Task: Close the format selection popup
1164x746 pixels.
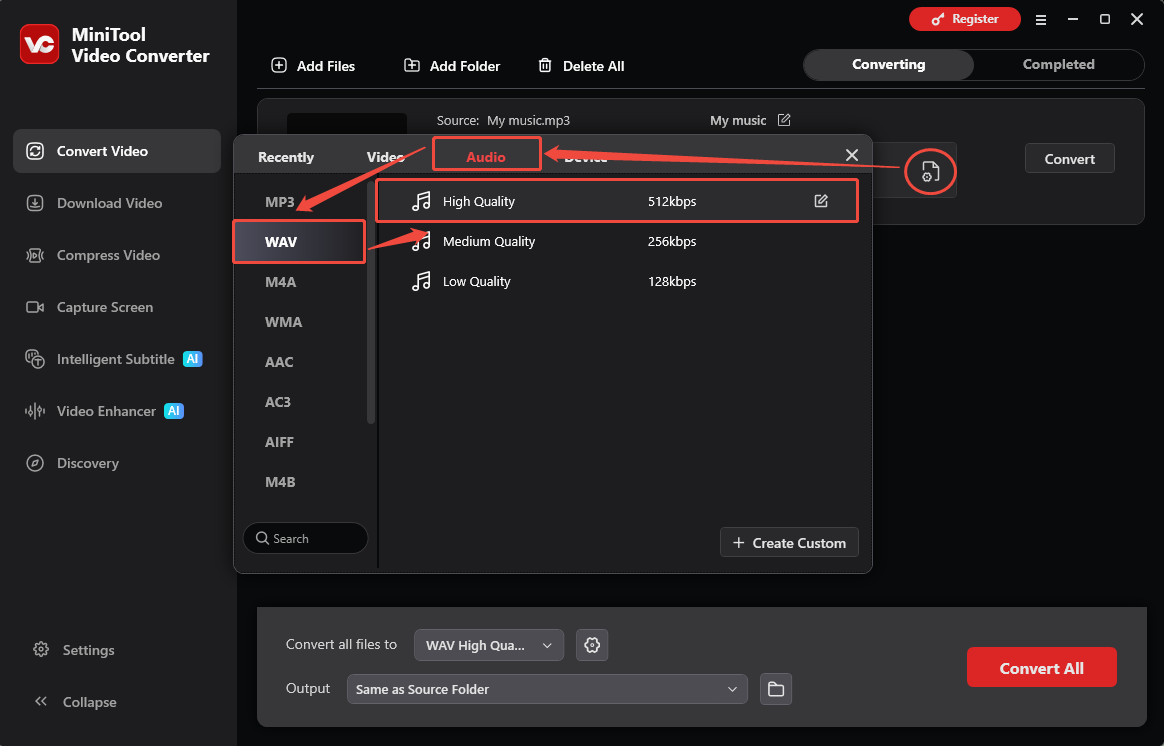Action: [851, 155]
